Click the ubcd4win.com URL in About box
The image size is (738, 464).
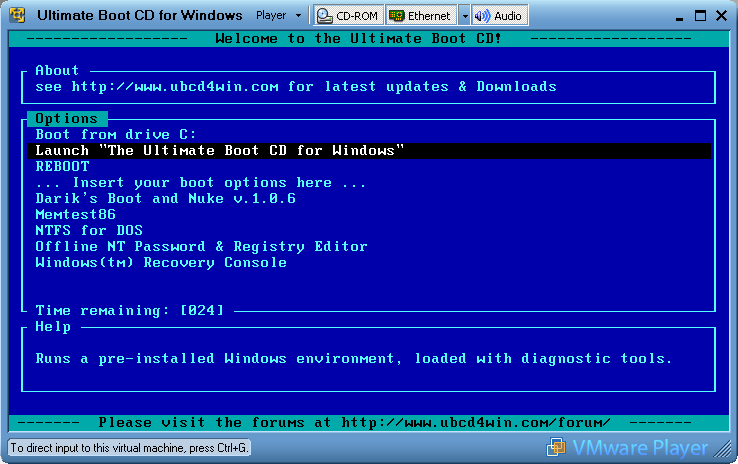click(x=175, y=87)
